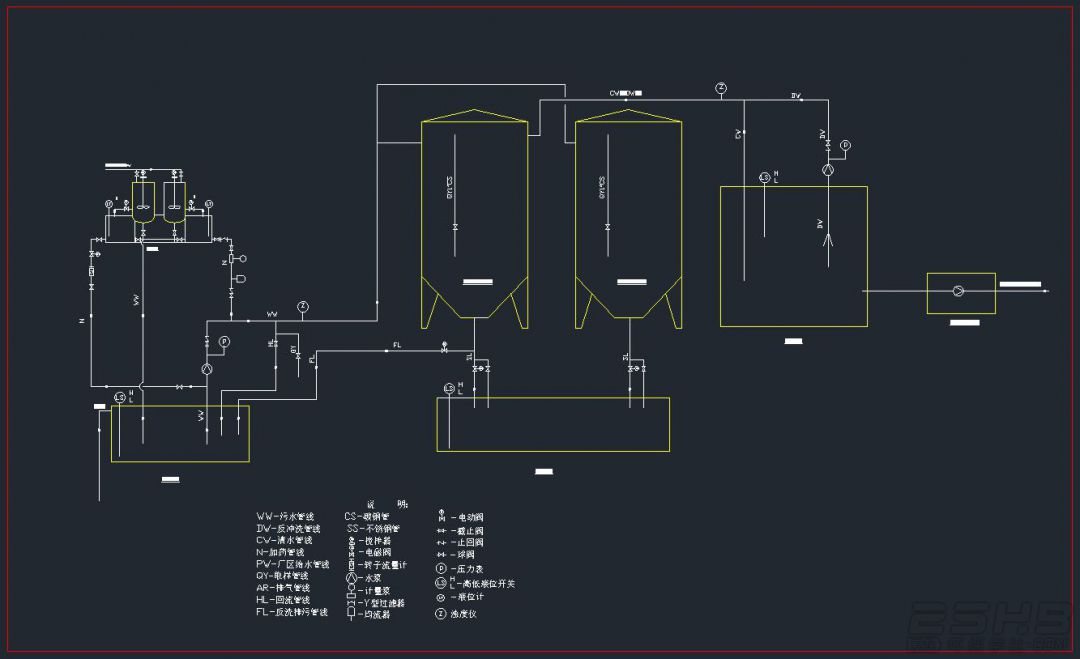The width and height of the screenshot is (1080, 659).
Task: Click the ESHB watermark logo in the corner
Action: click(990, 626)
